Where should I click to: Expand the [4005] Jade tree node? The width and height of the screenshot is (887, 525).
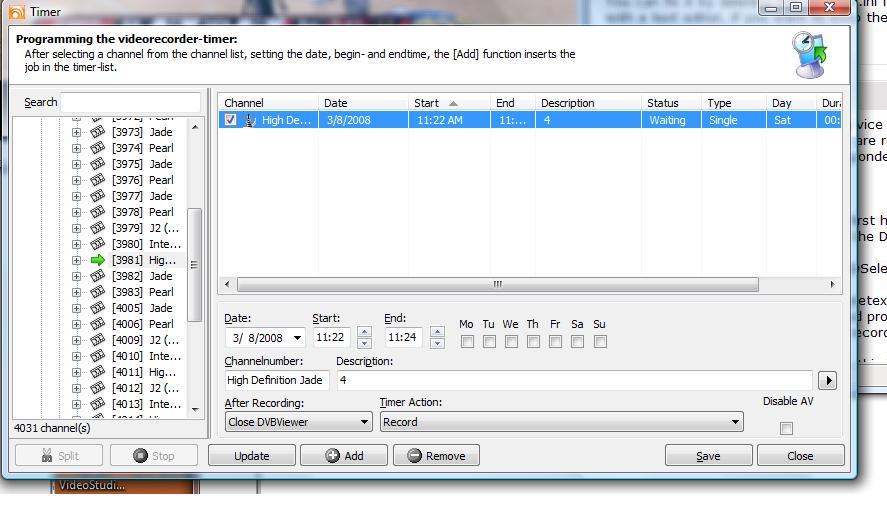[76, 308]
